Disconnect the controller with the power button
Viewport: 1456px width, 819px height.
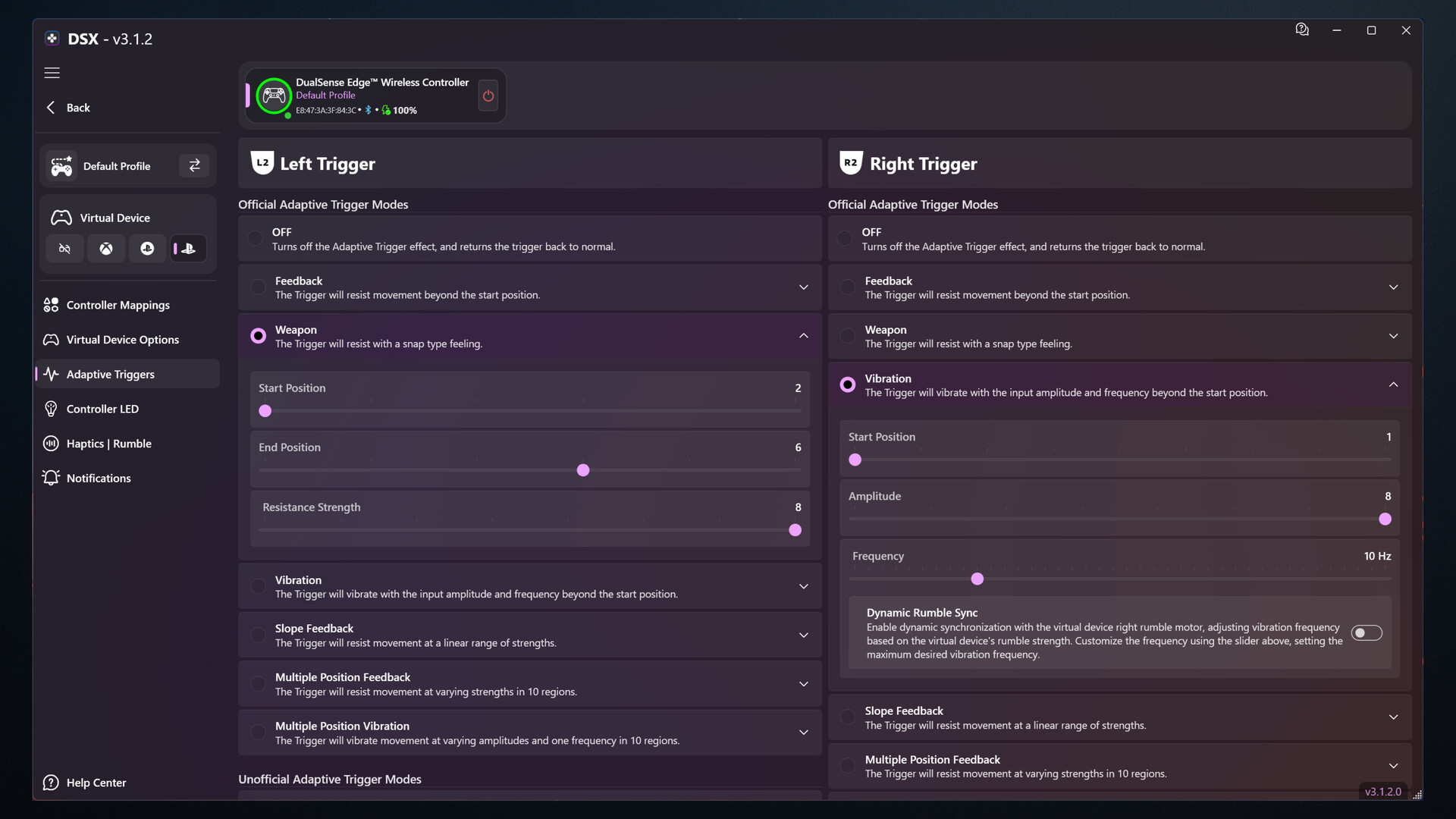coord(488,96)
